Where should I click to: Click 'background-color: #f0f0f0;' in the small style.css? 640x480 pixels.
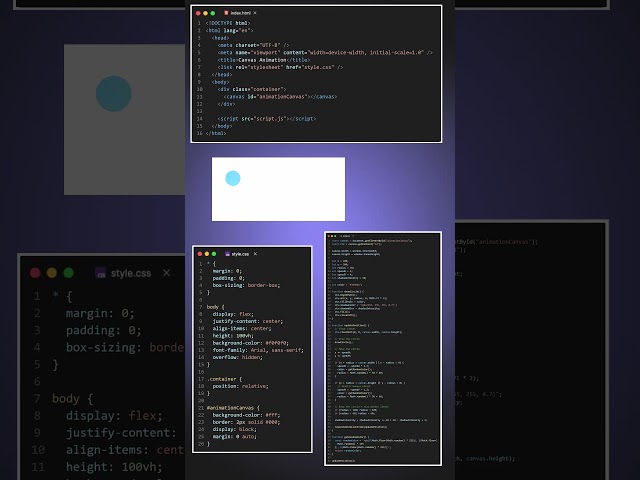click(250, 343)
